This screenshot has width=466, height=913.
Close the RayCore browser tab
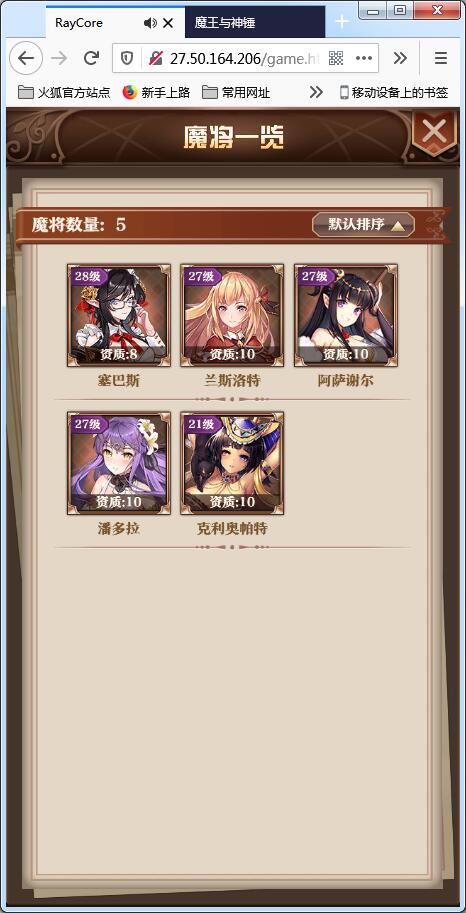(168, 23)
